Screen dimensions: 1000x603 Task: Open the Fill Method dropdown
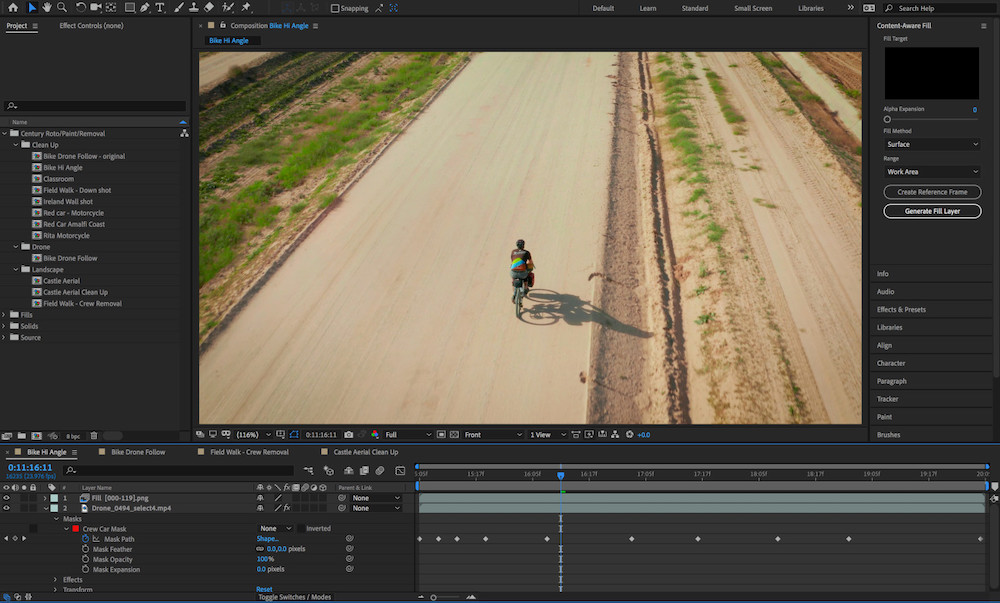[x=931, y=144]
